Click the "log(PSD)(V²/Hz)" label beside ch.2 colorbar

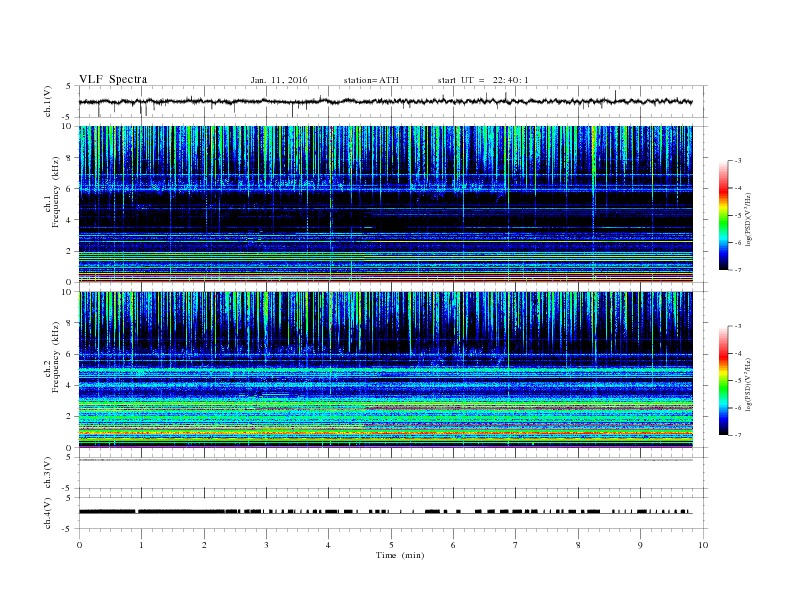(748, 384)
